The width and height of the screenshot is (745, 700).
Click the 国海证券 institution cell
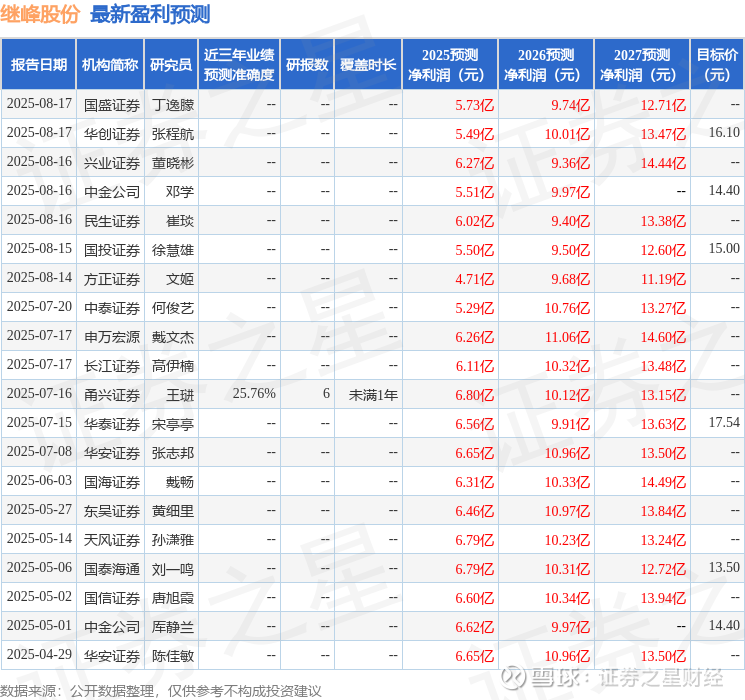(112, 482)
